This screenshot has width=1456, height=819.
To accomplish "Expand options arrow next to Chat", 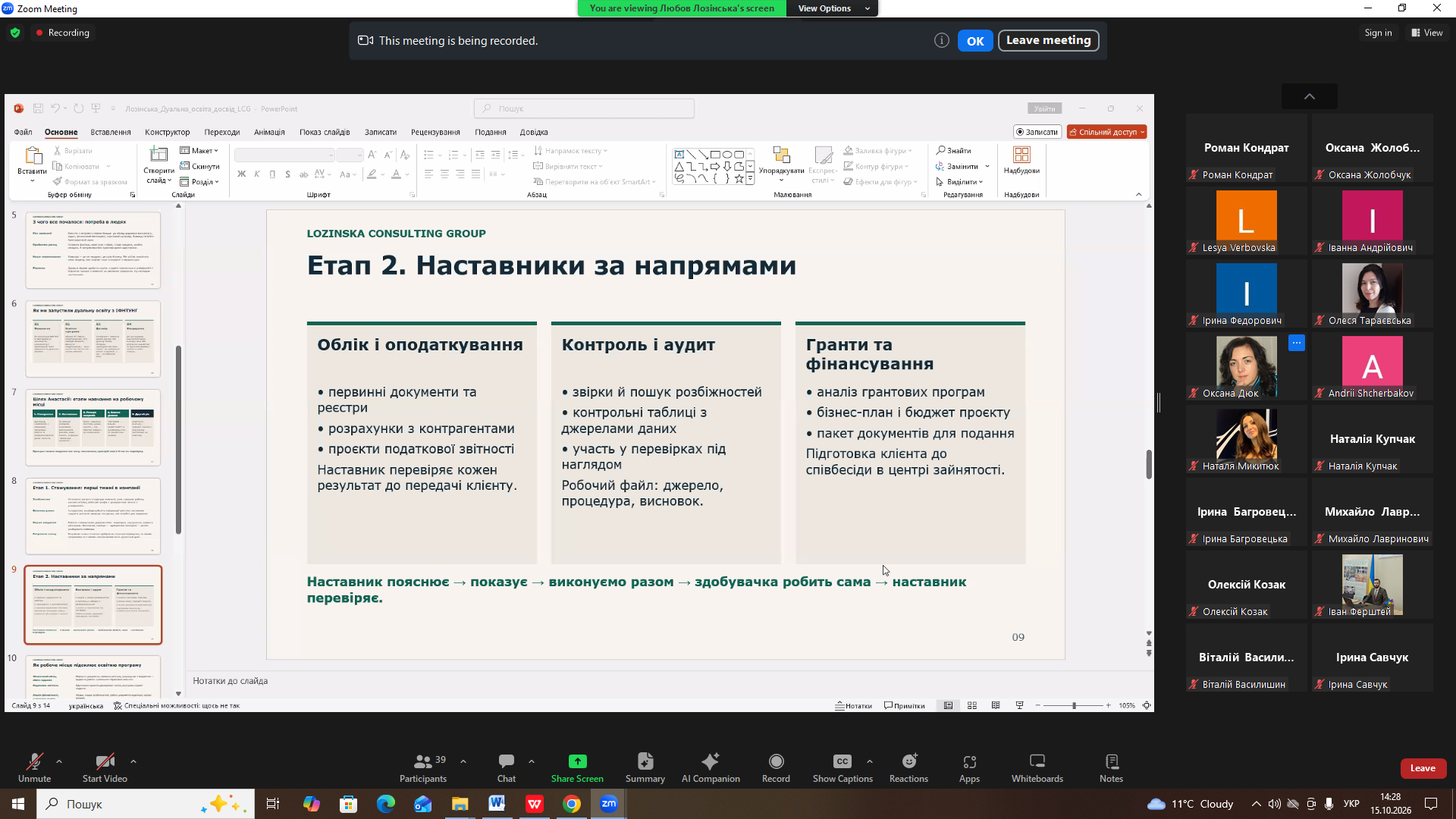I will (x=532, y=761).
